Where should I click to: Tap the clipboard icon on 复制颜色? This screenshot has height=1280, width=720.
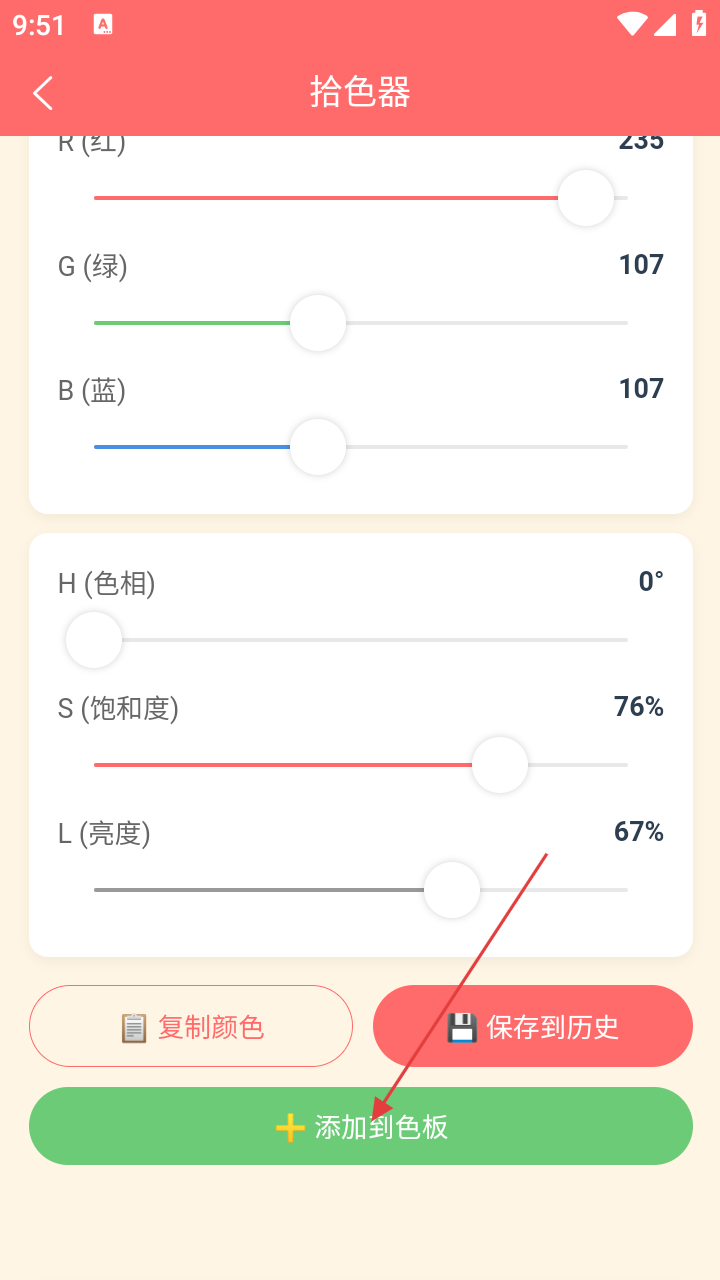pos(133,1027)
